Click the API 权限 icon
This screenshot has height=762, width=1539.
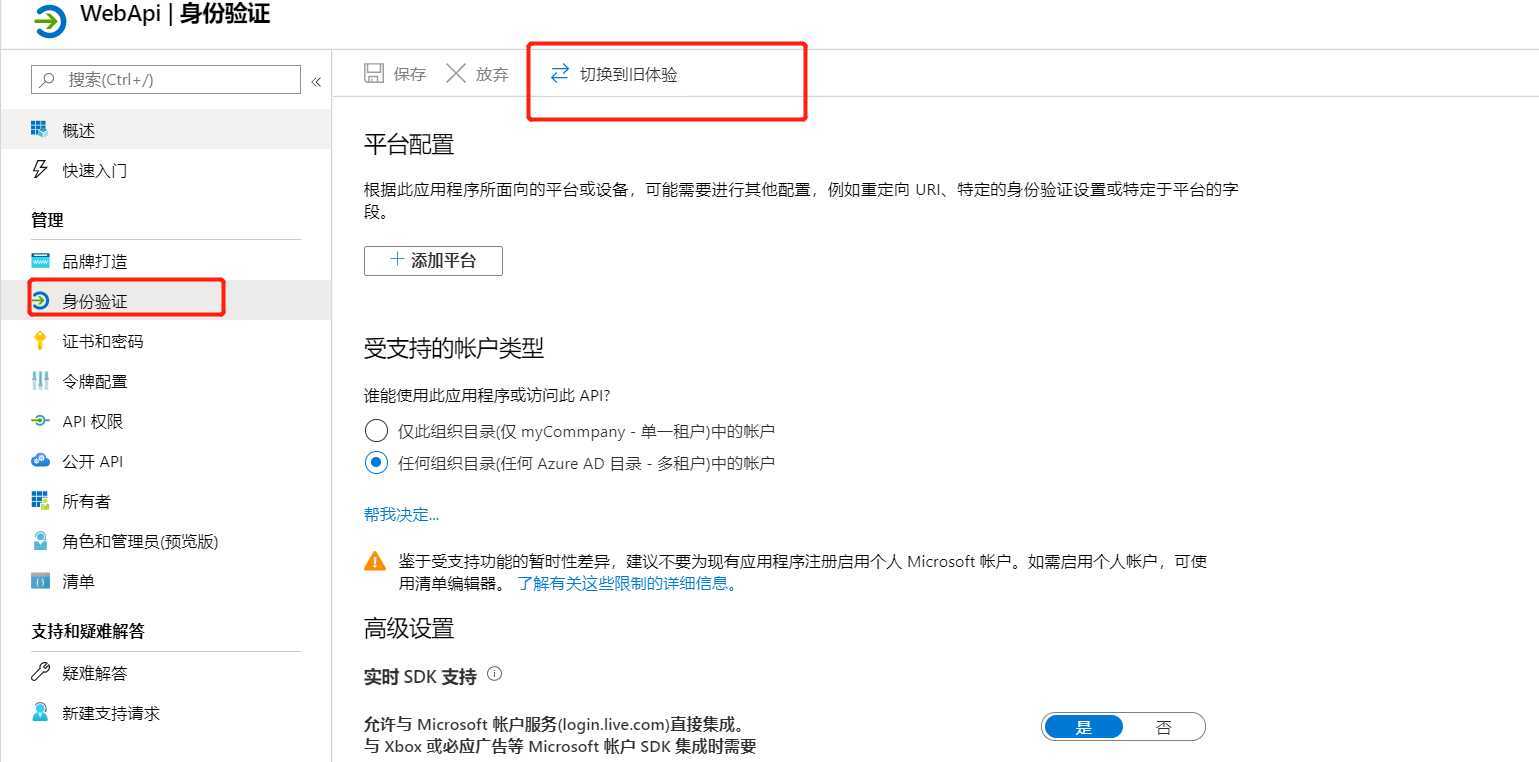pyautogui.click(x=40, y=421)
